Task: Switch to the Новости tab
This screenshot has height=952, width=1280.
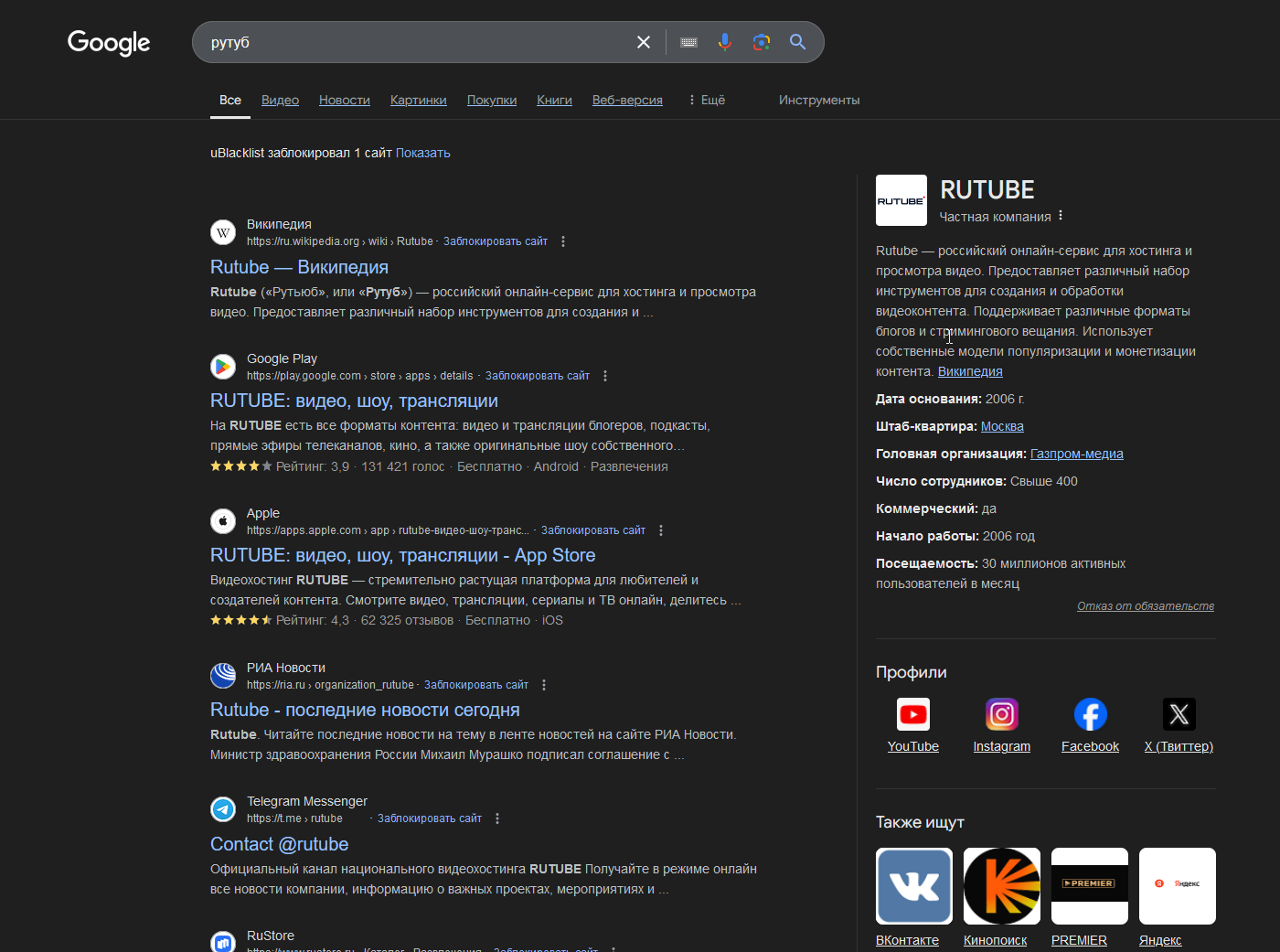Action: [345, 100]
